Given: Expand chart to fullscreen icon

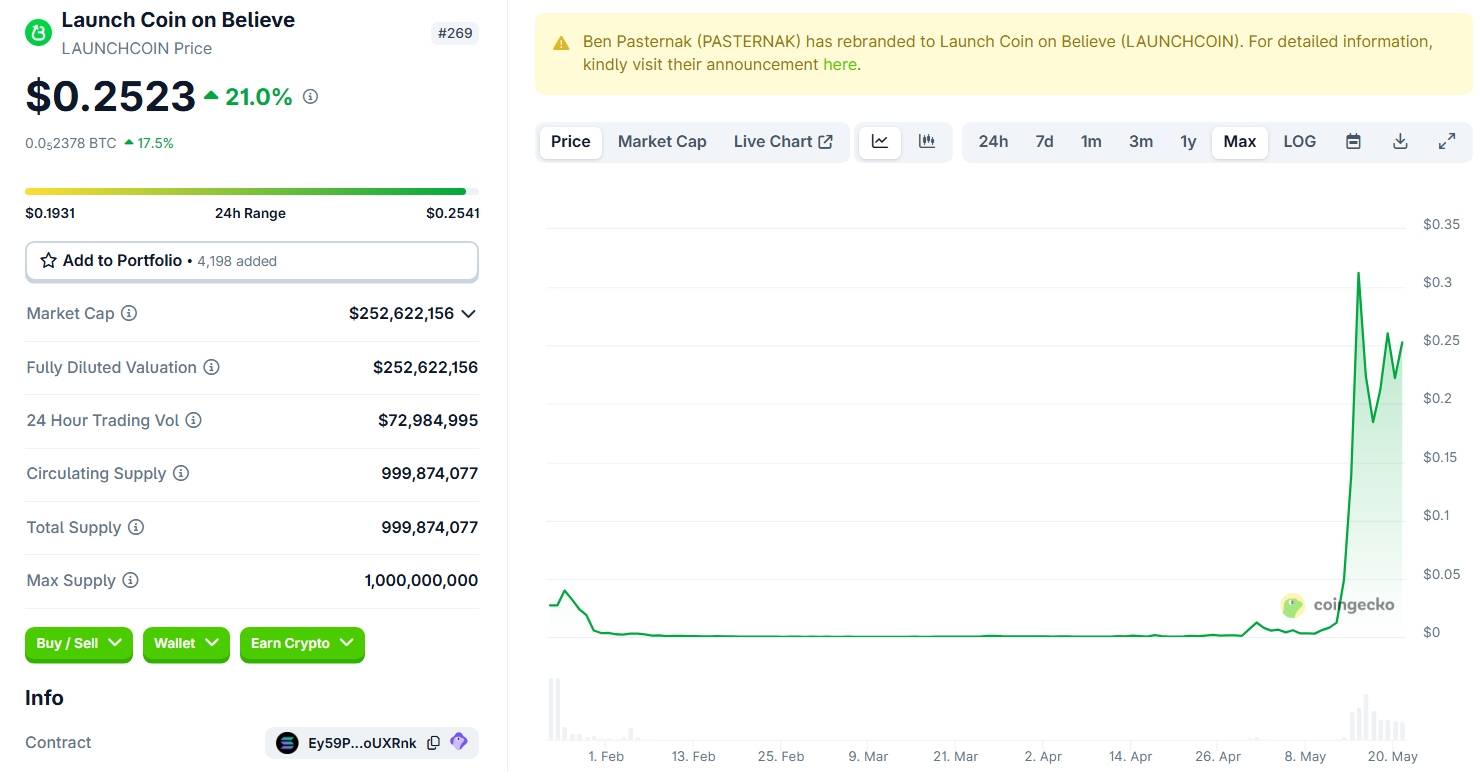Looking at the screenshot, I should coord(1446,141).
